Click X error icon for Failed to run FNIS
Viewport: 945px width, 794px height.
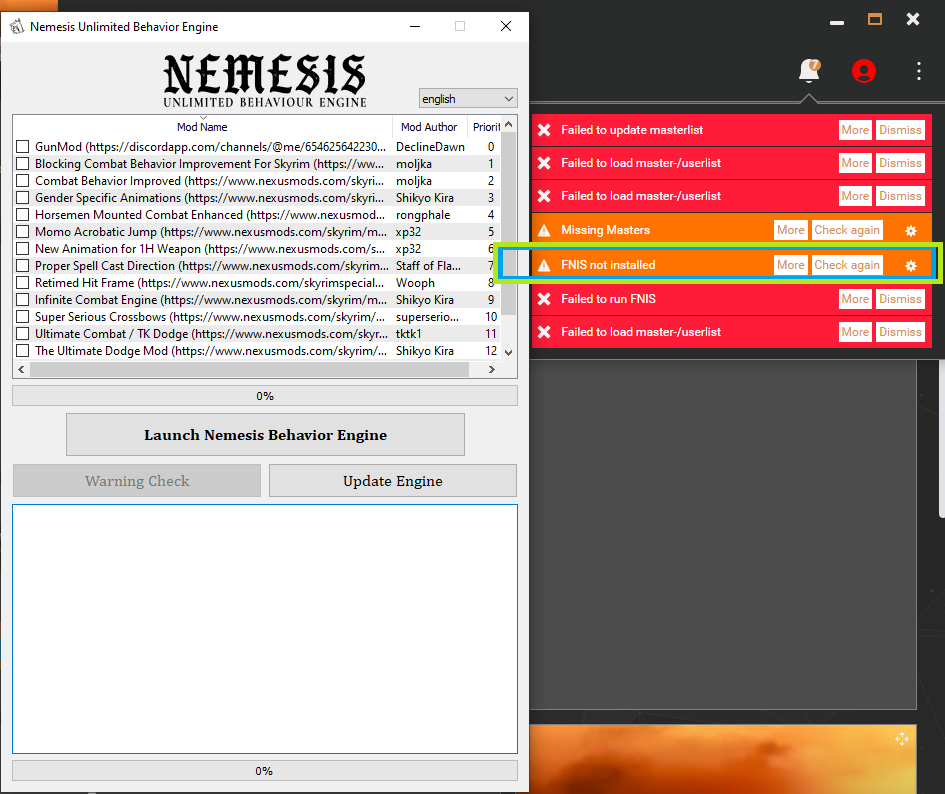(544, 299)
